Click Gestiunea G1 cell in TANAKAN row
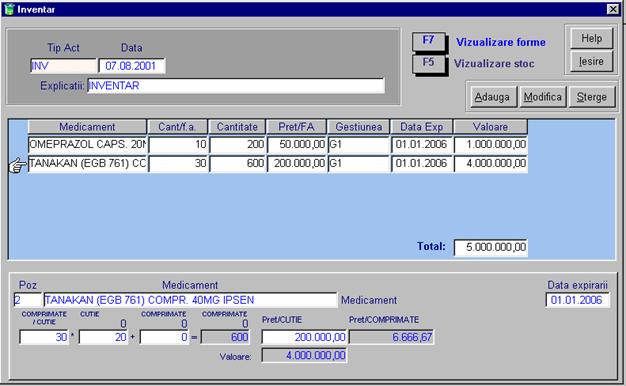 click(359, 163)
